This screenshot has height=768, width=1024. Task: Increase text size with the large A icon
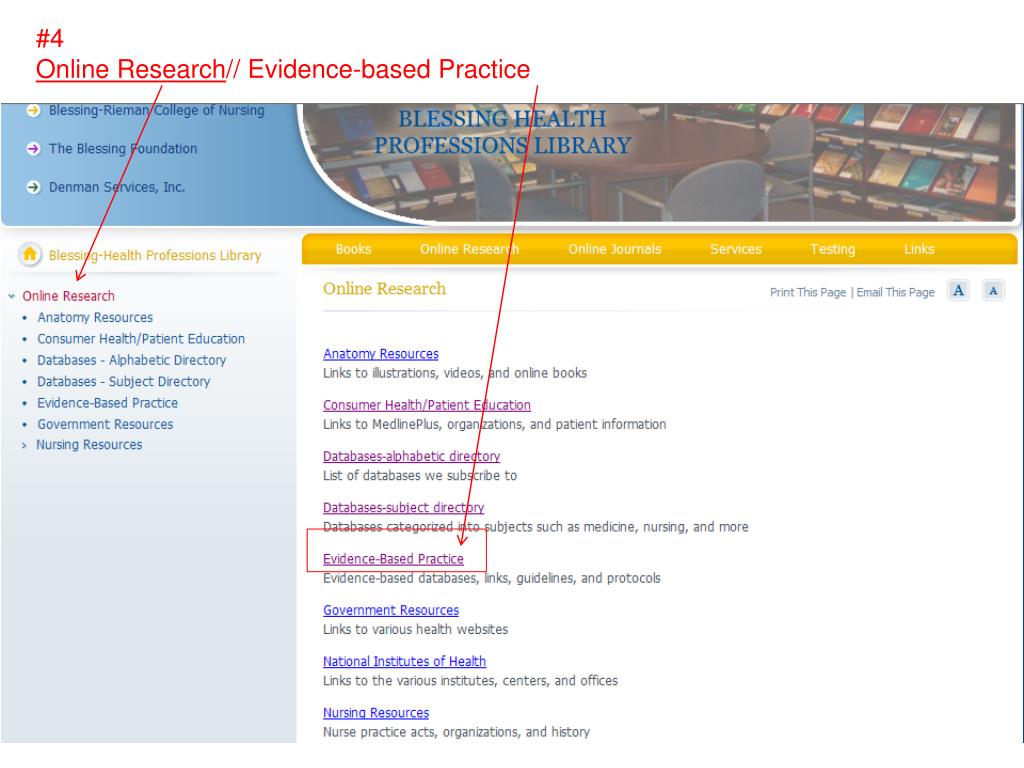(958, 290)
